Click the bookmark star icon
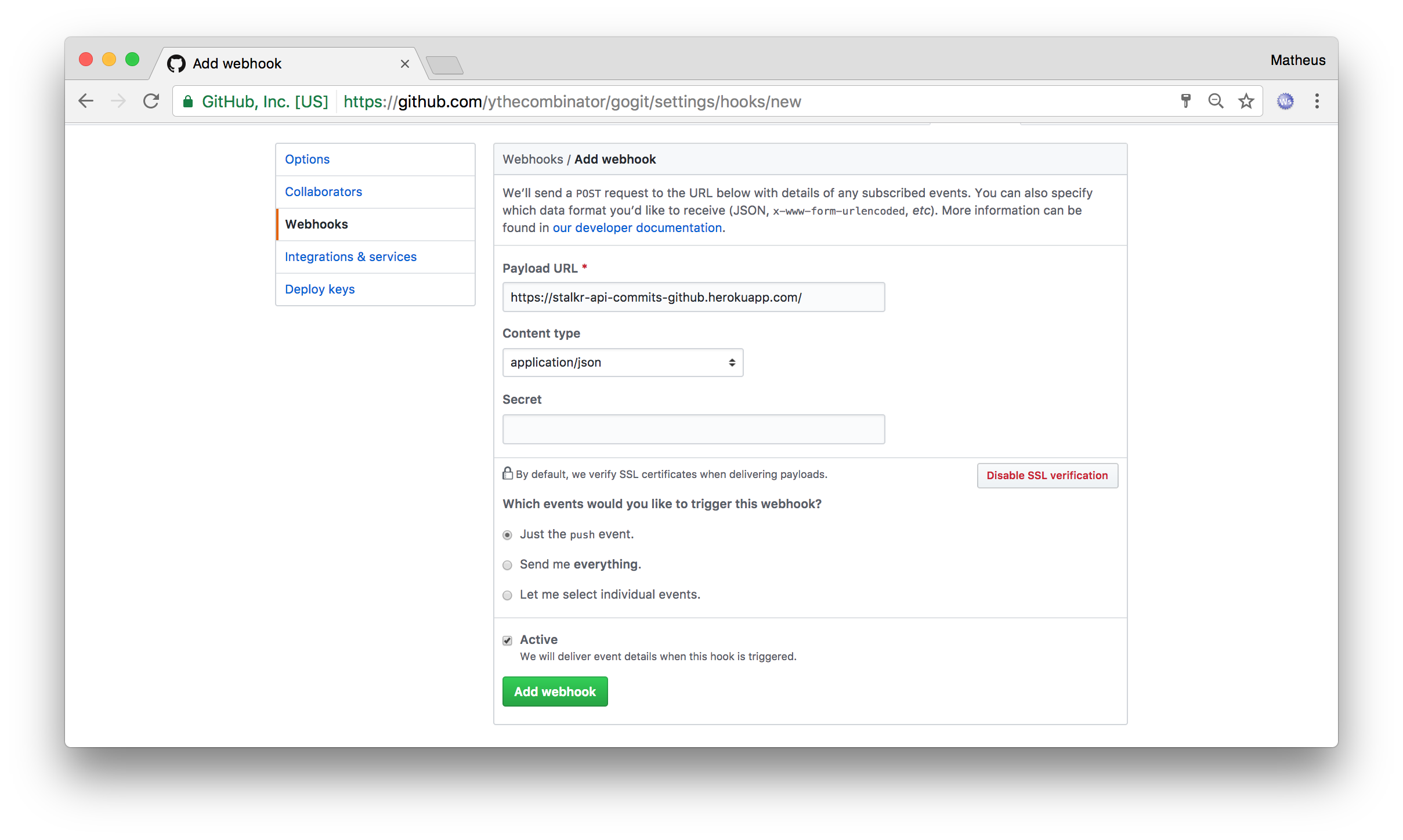 [1247, 100]
